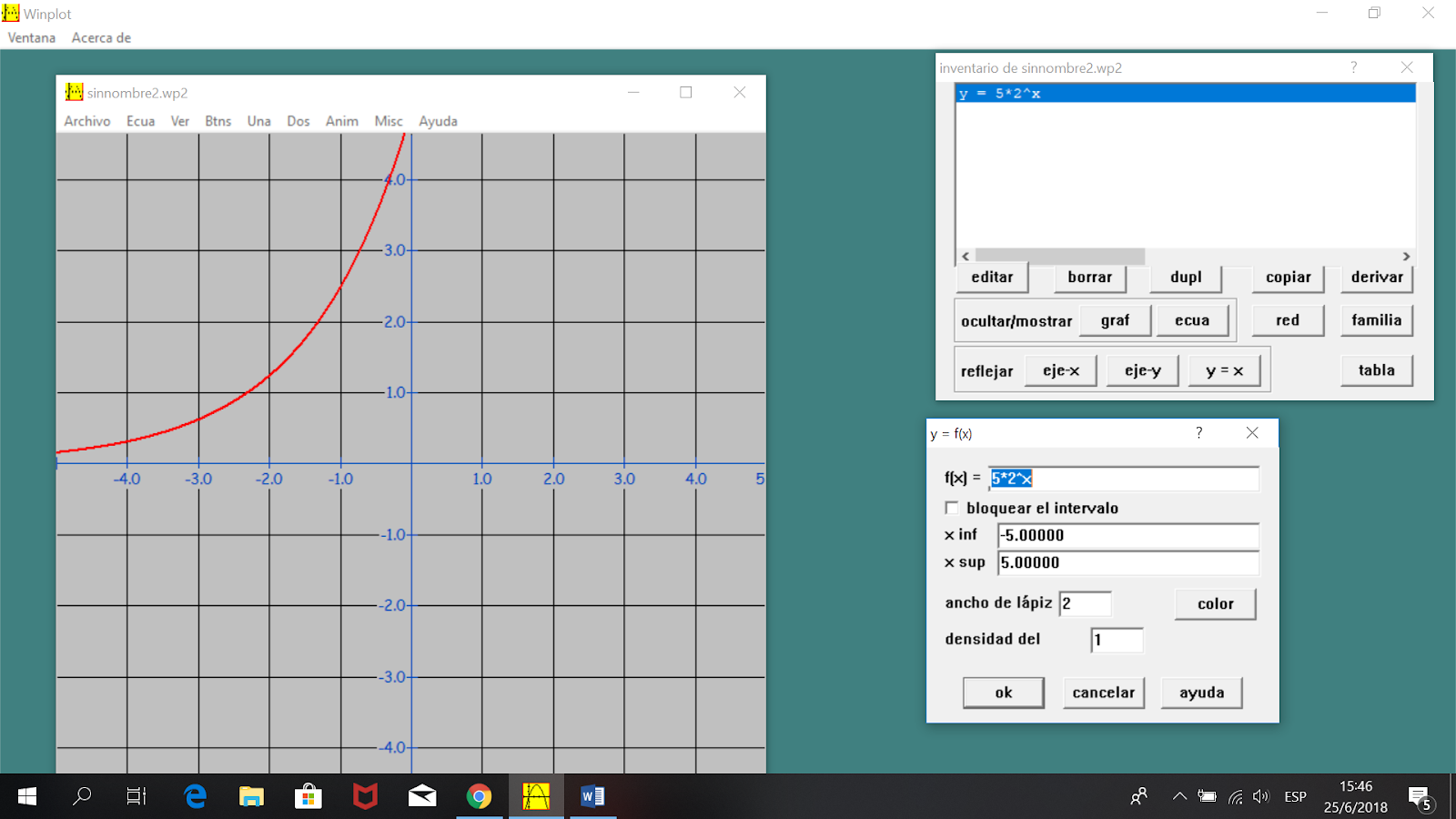Show hidden system tray icons

[x=1179, y=796]
